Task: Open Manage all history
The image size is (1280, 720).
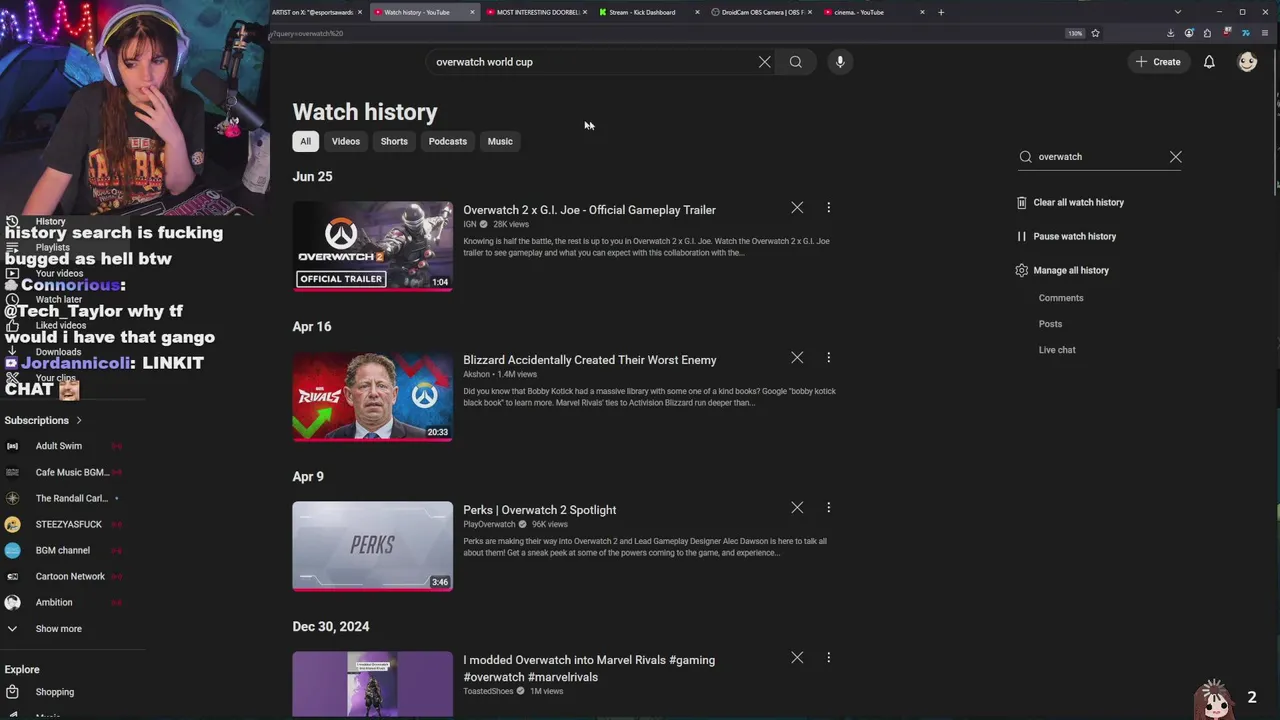Action: click(x=1062, y=270)
